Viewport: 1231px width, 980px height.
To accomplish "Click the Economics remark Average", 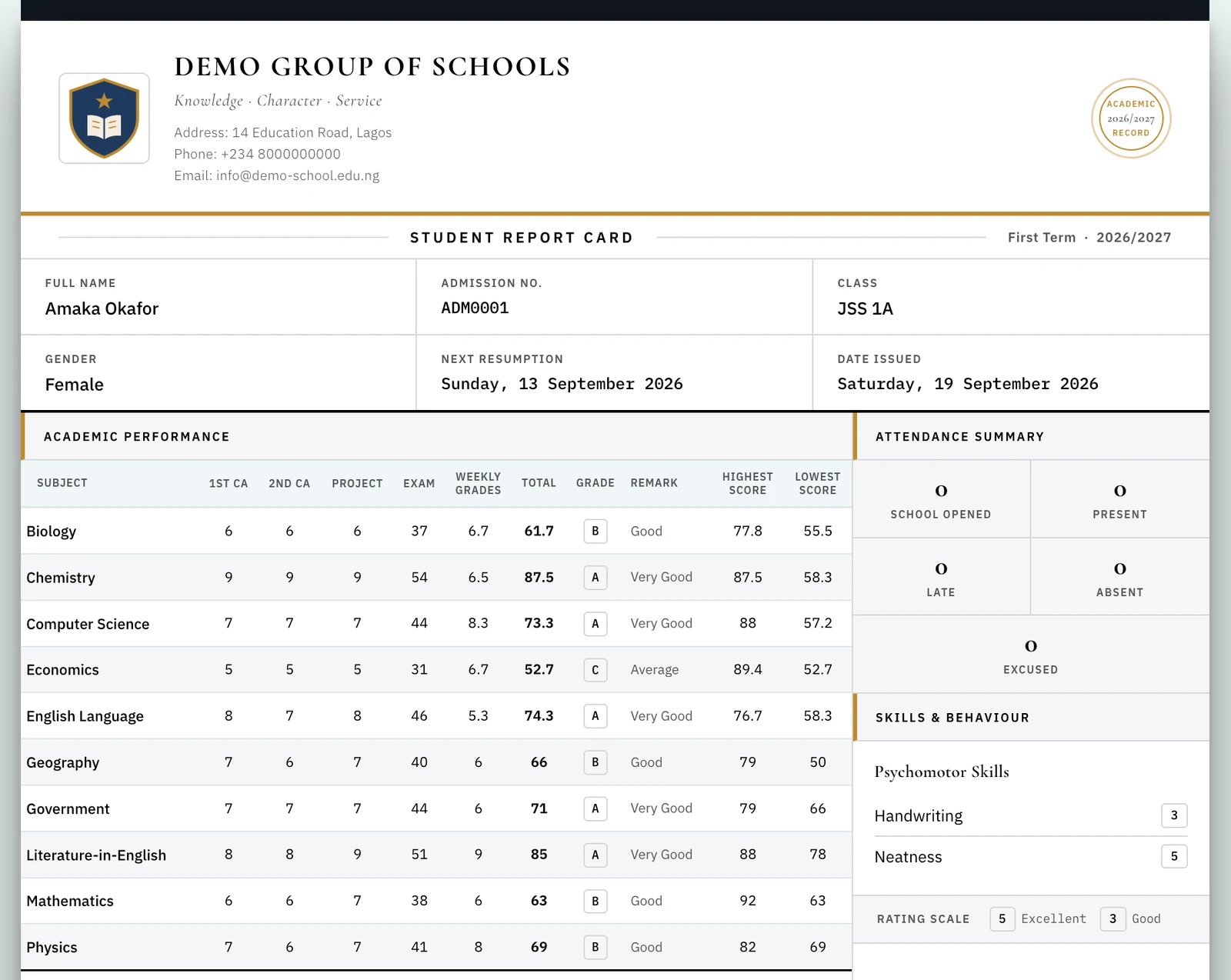I will pyautogui.click(x=654, y=670).
